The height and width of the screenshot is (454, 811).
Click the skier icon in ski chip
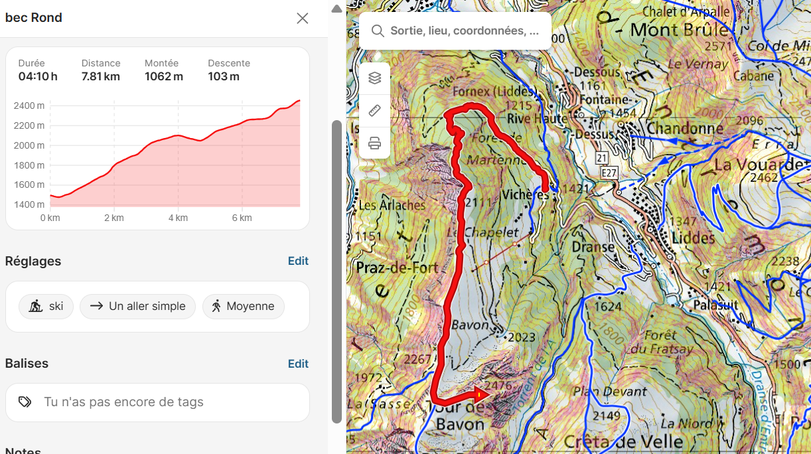36,306
